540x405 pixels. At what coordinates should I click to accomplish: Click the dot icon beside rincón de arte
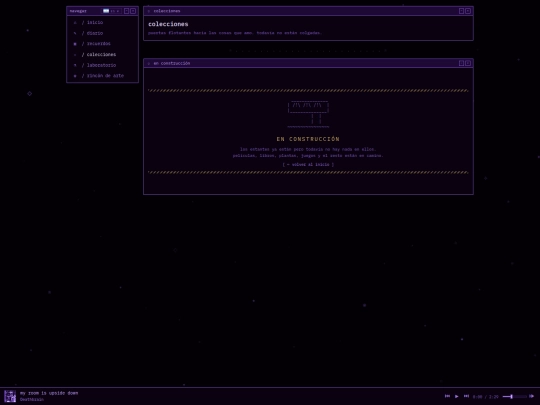pyautogui.click(x=75, y=76)
